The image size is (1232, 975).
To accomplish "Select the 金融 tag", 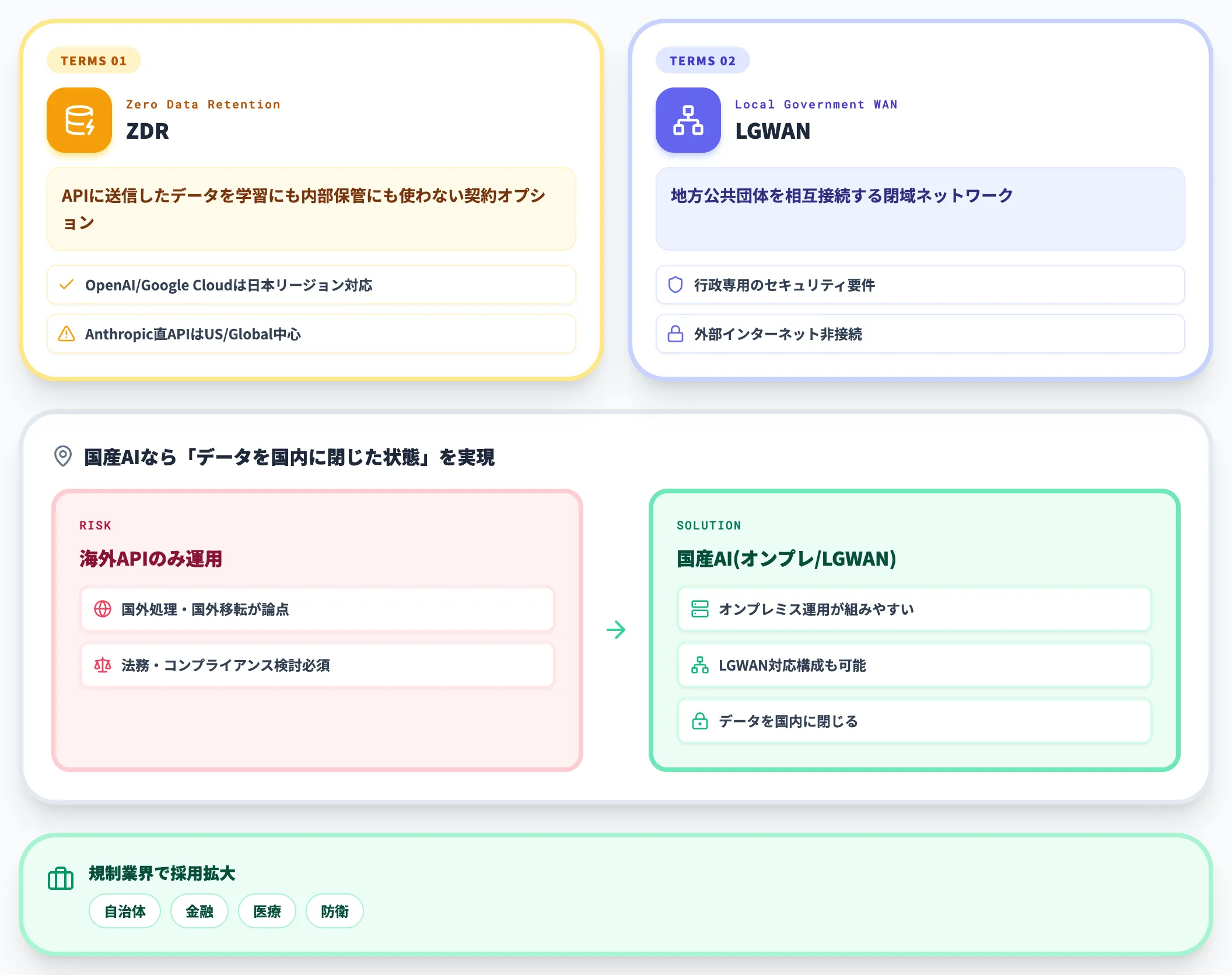I will point(199,911).
